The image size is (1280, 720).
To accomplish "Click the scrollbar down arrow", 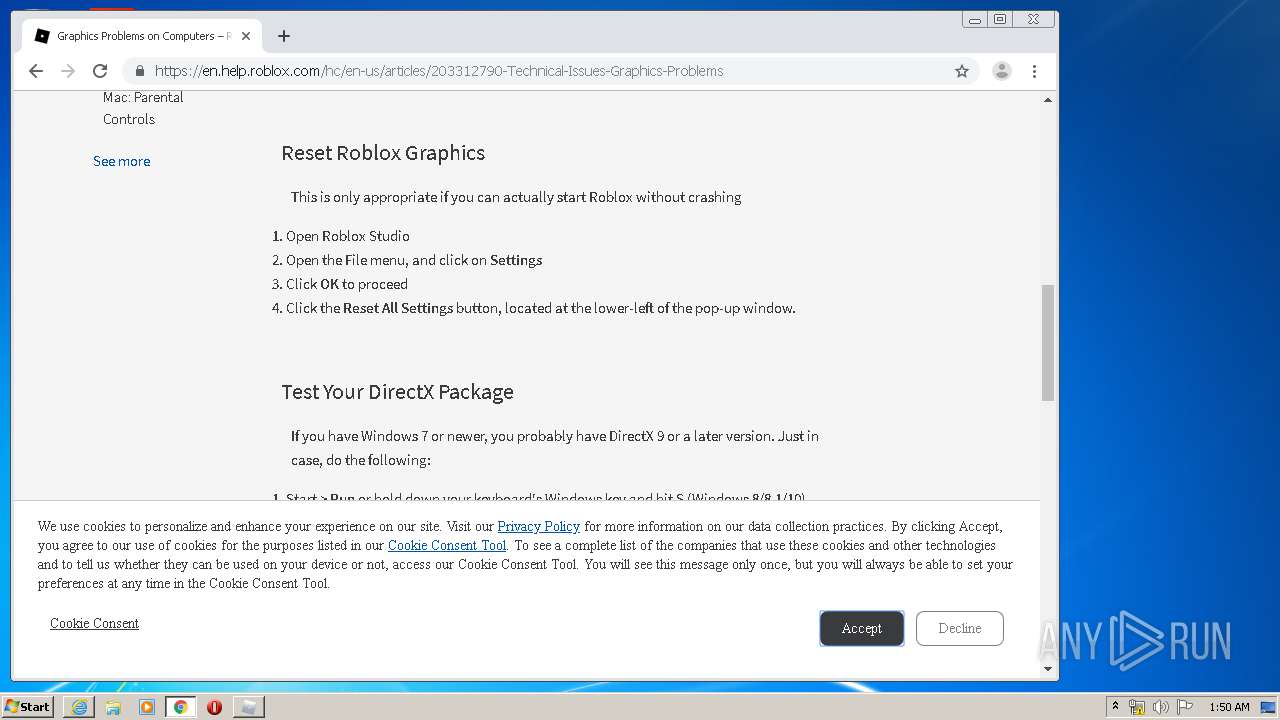I will coord(1048,668).
